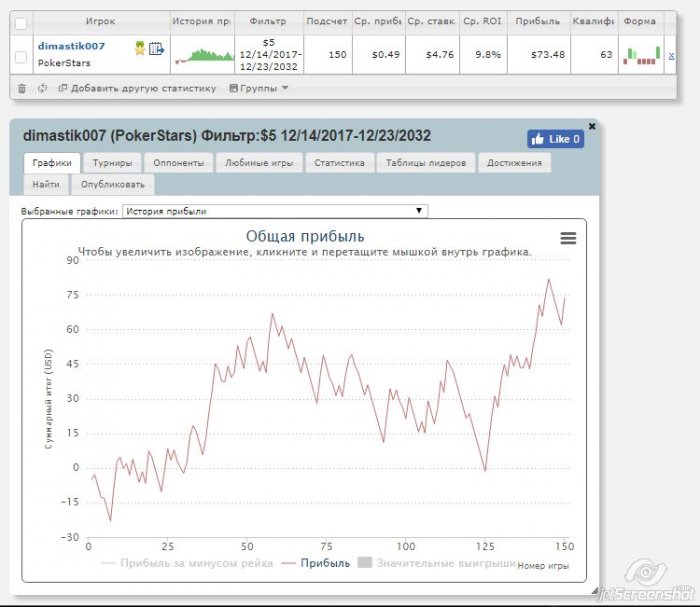Click the trash delete icon below the table
The height and width of the screenshot is (607, 700).
click(21, 88)
